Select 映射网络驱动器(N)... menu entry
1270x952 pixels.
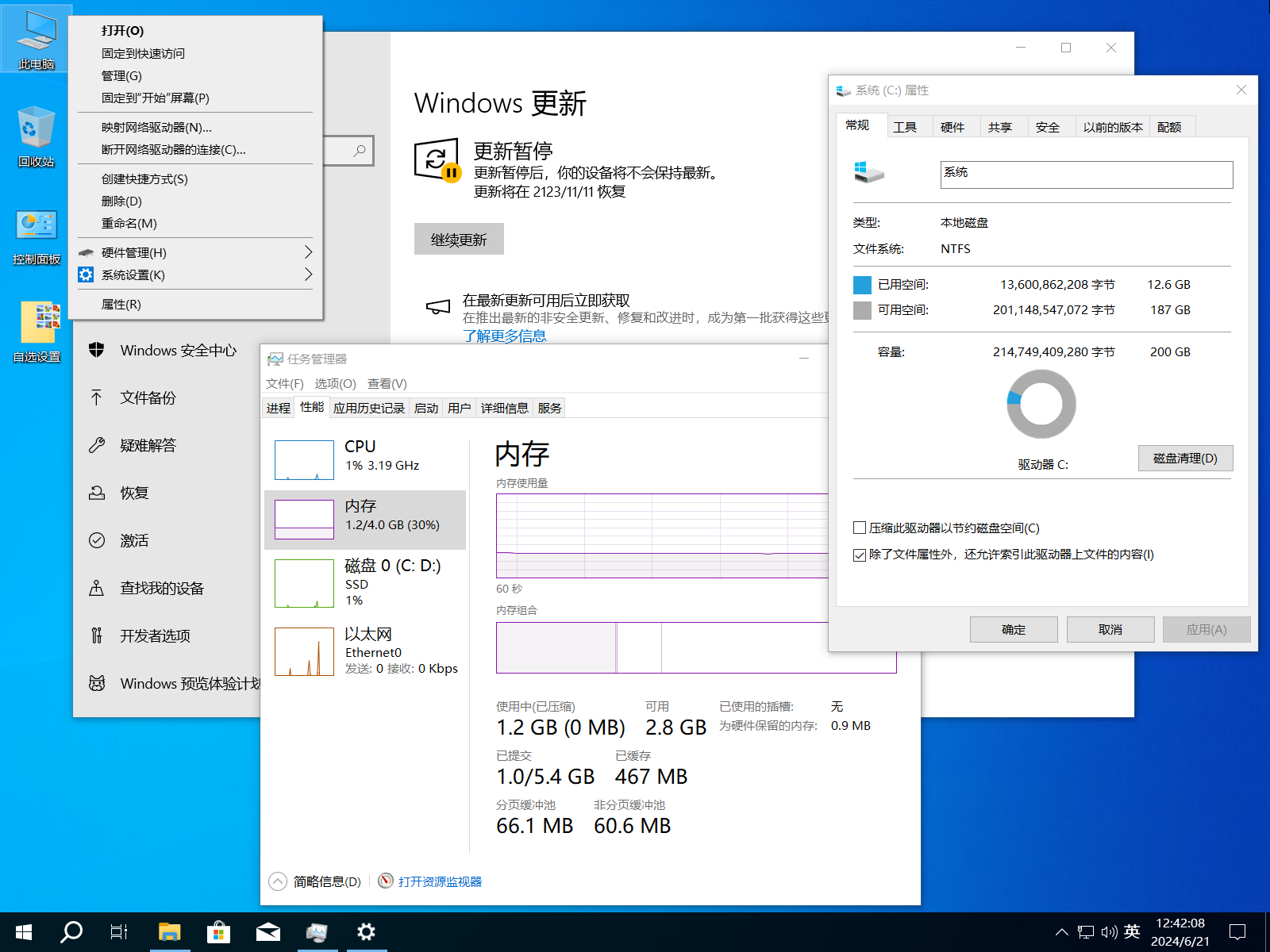[x=195, y=127]
